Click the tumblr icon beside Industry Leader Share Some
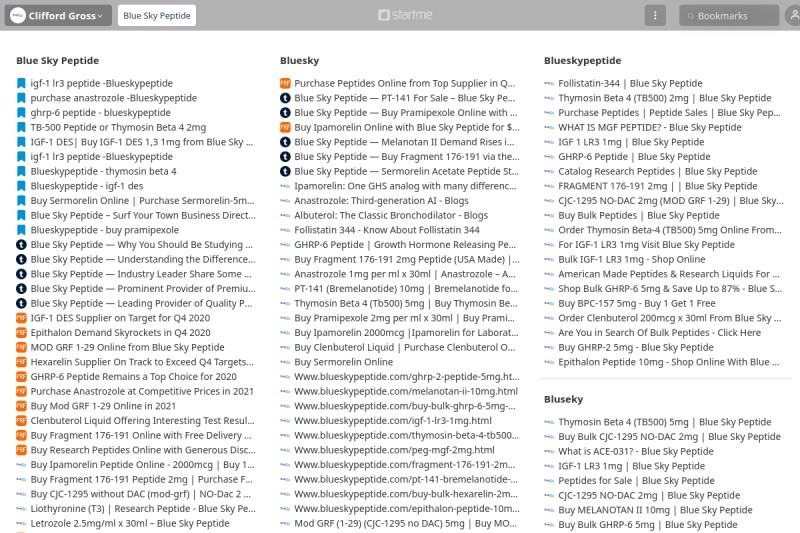 (21, 274)
